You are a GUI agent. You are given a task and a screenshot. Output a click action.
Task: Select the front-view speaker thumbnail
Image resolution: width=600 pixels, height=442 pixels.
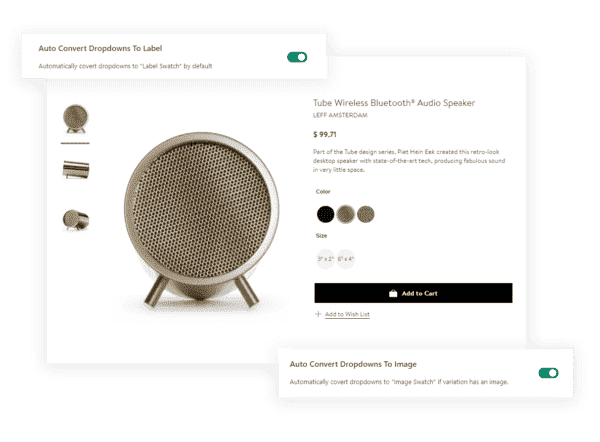pos(75,119)
